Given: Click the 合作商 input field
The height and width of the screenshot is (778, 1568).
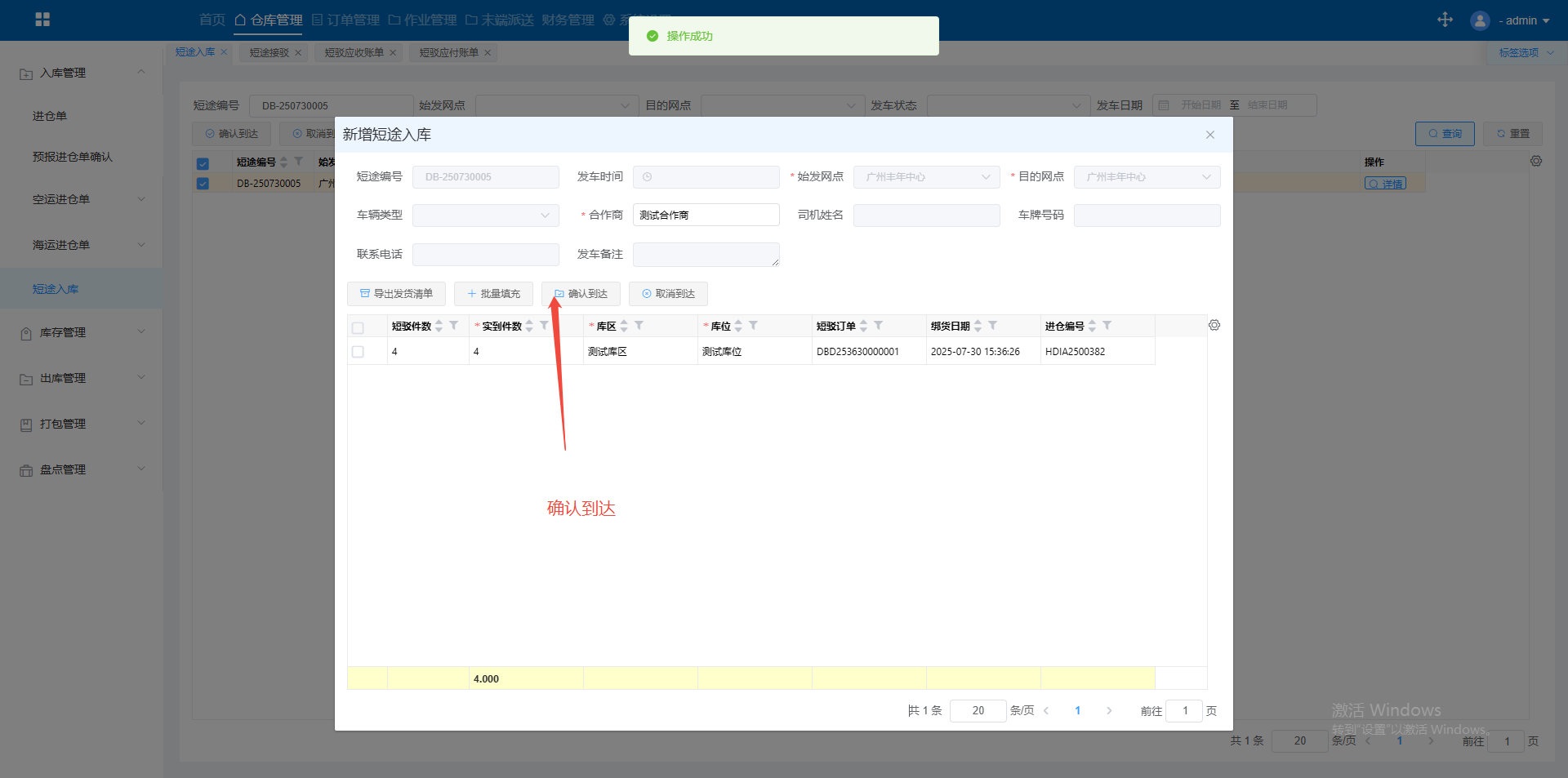Looking at the screenshot, I should pos(706,216).
